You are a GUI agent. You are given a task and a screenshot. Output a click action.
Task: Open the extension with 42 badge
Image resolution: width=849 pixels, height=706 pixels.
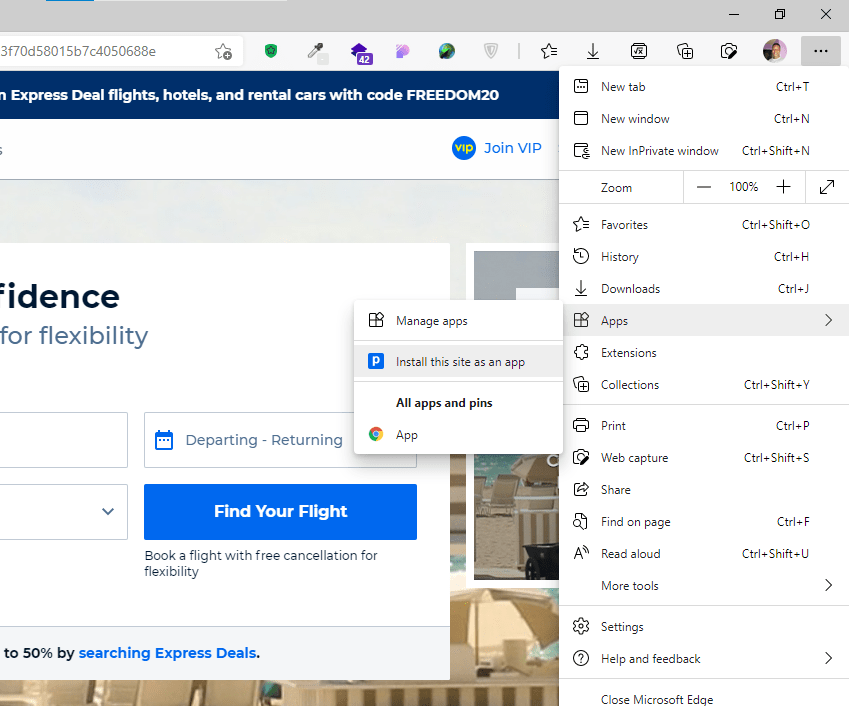pos(361,53)
